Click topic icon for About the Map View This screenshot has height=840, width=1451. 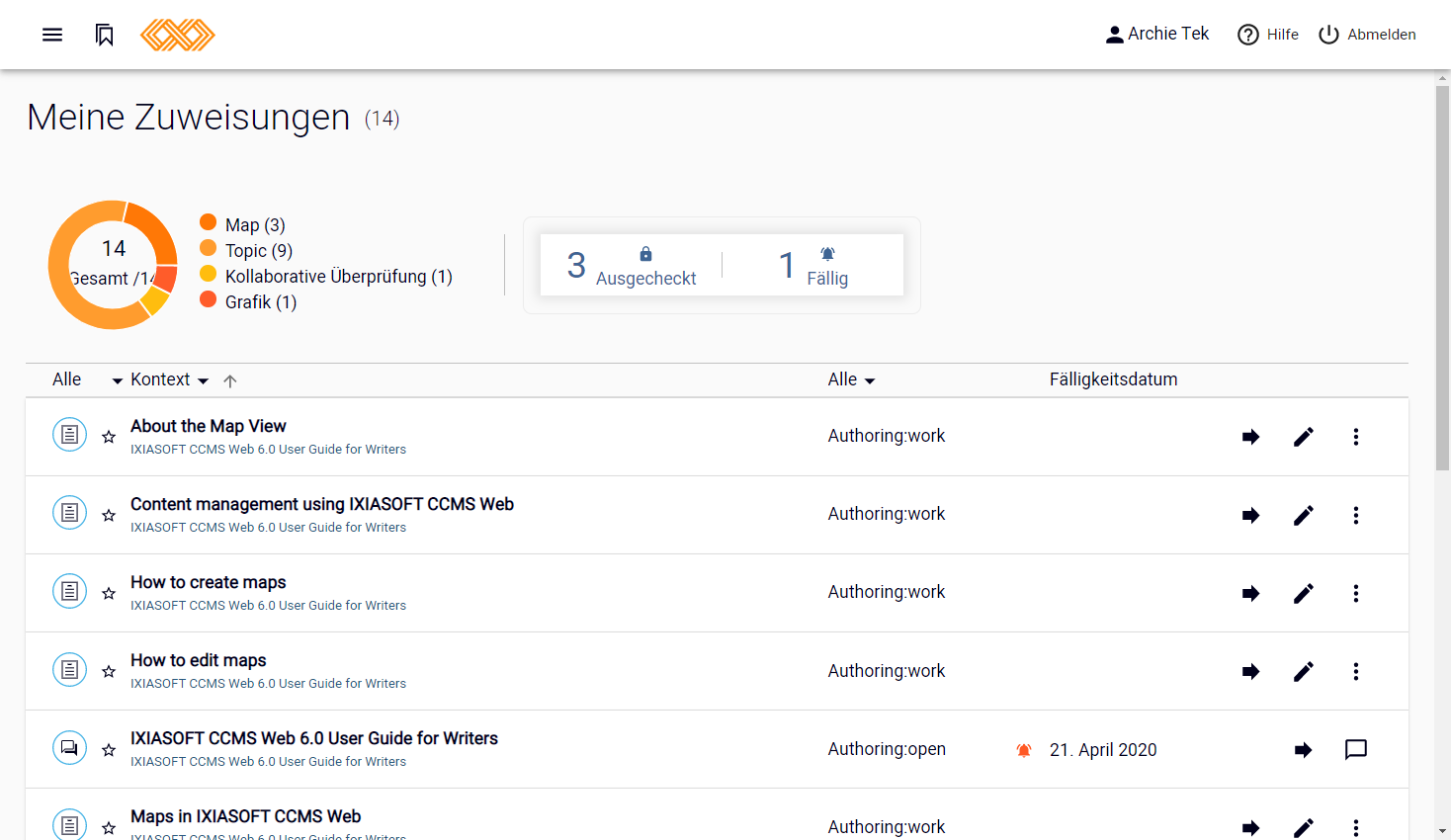point(69,435)
